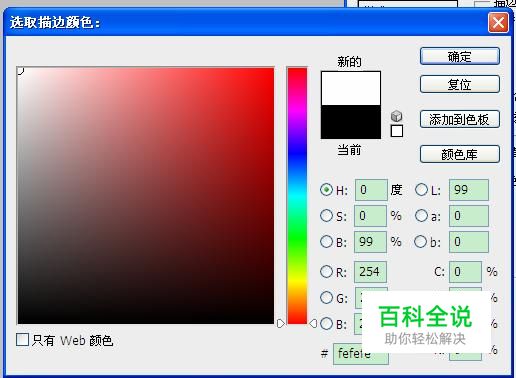The image size is (516, 378).
Task: Select the R red radio button
Action: coord(326,271)
